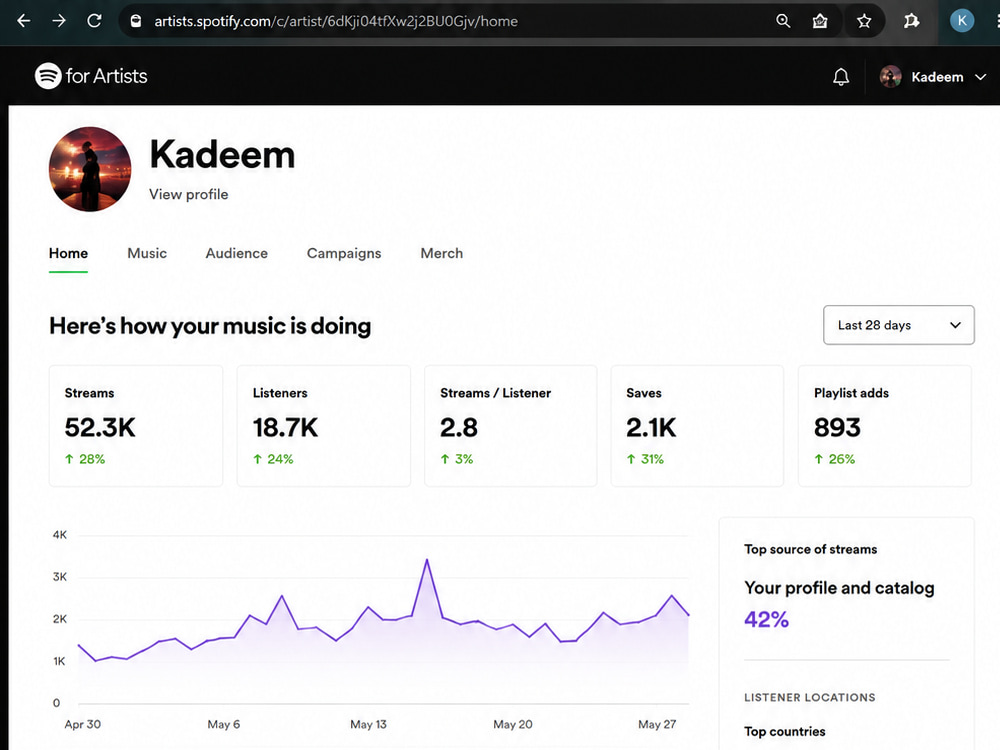The width and height of the screenshot is (1000, 750).
Task: Click the 28% streams increase indicator
Action: pyautogui.click(x=85, y=459)
